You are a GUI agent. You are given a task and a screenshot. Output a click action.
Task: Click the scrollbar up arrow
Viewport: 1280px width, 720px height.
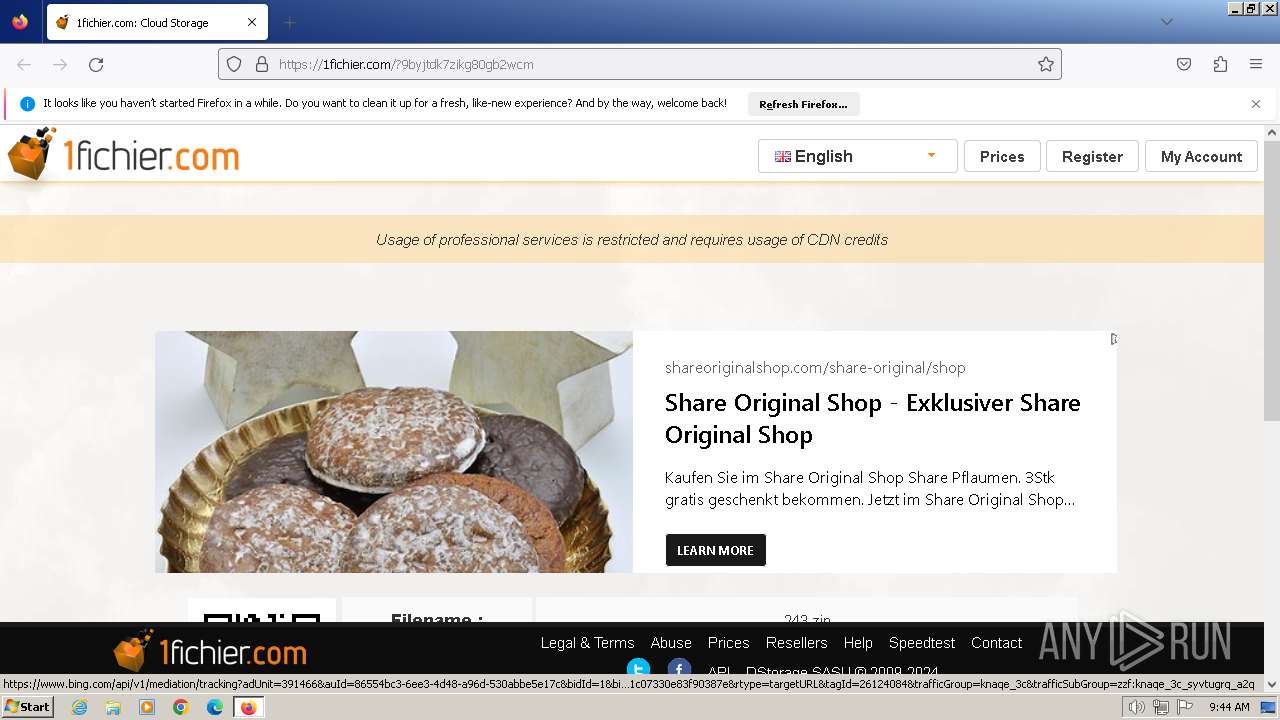click(1272, 132)
